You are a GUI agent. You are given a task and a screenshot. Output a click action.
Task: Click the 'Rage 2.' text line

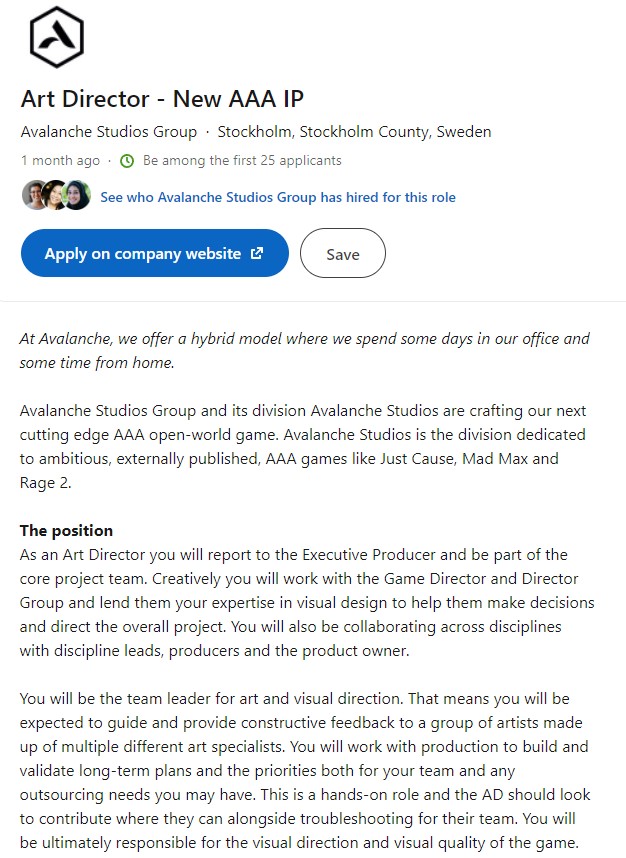pyautogui.click(x=45, y=483)
